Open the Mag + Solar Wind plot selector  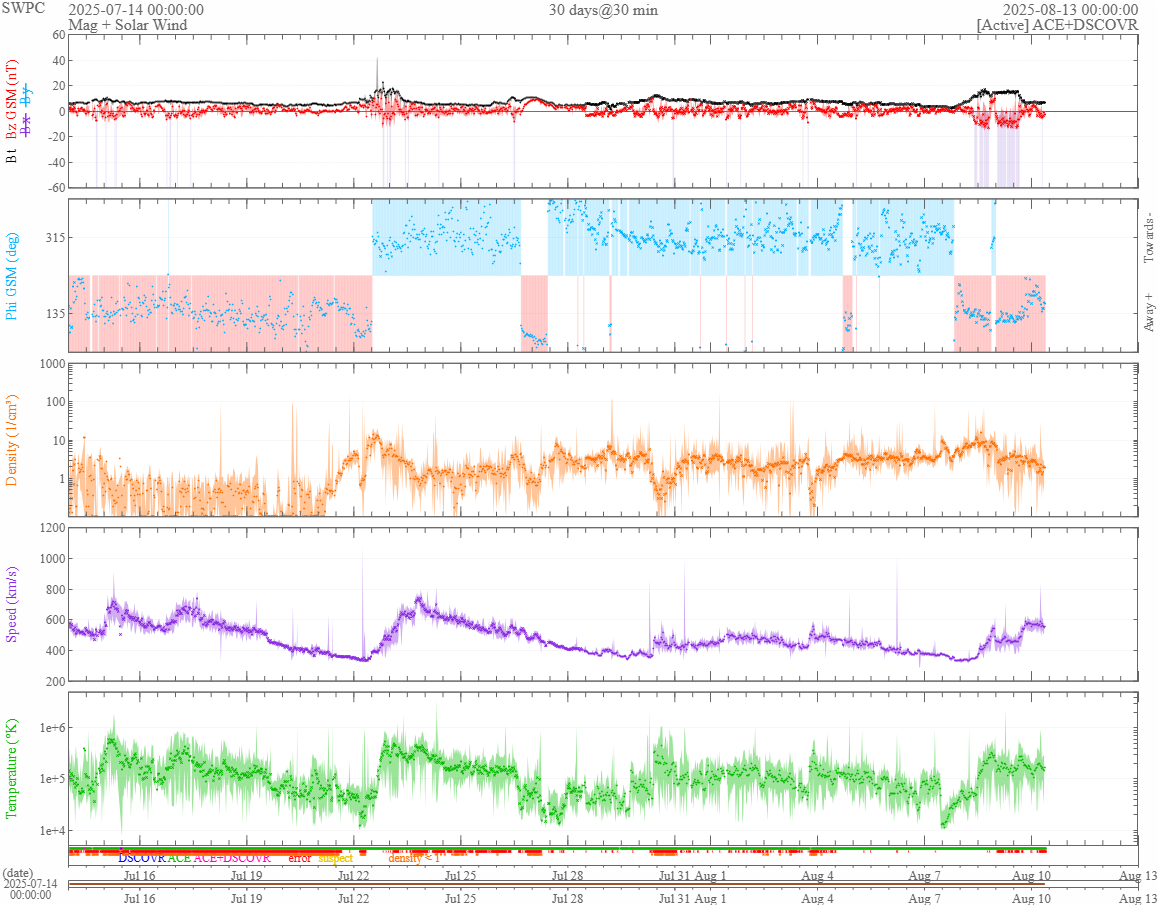(x=128, y=24)
